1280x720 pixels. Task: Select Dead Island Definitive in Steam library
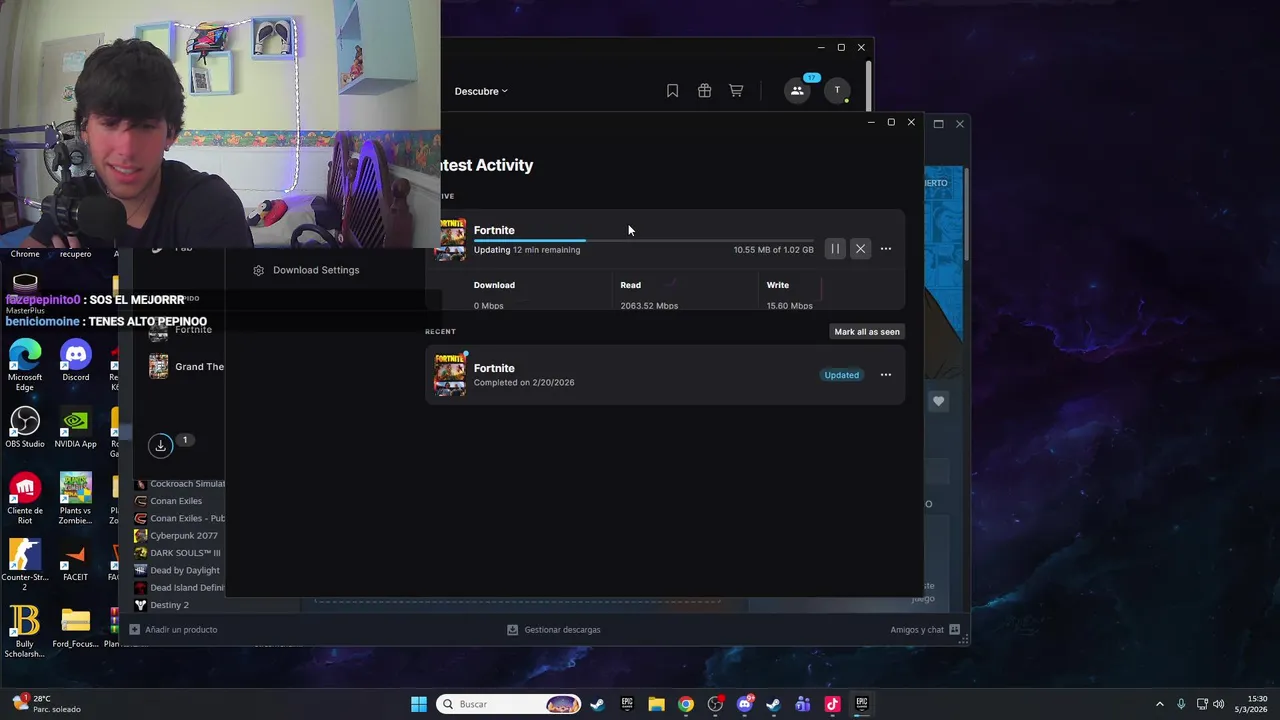click(180, 588)
